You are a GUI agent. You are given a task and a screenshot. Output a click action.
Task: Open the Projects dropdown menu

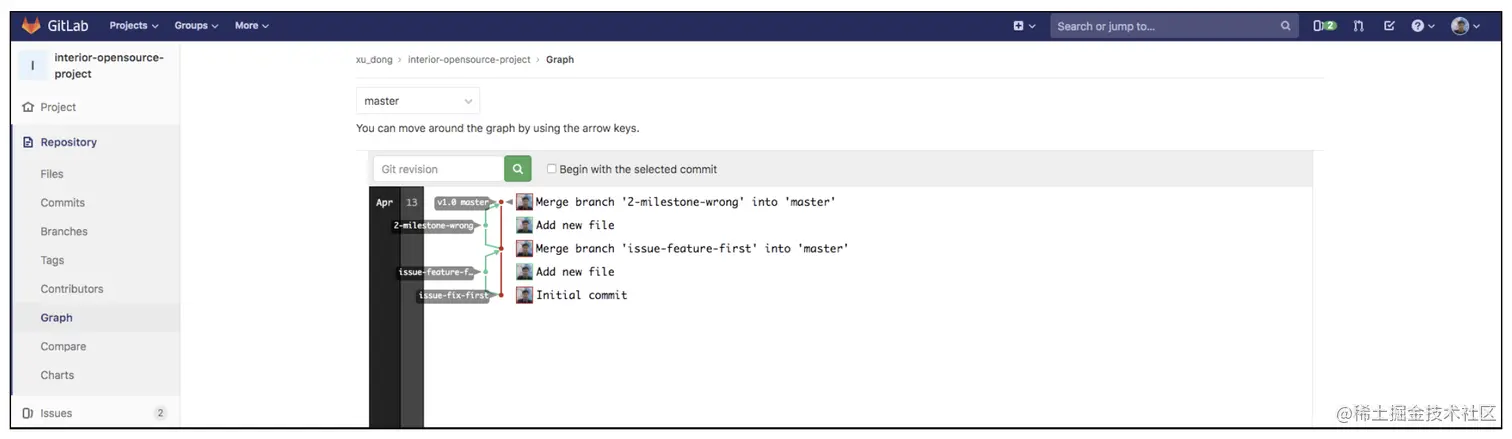point(133,26)
